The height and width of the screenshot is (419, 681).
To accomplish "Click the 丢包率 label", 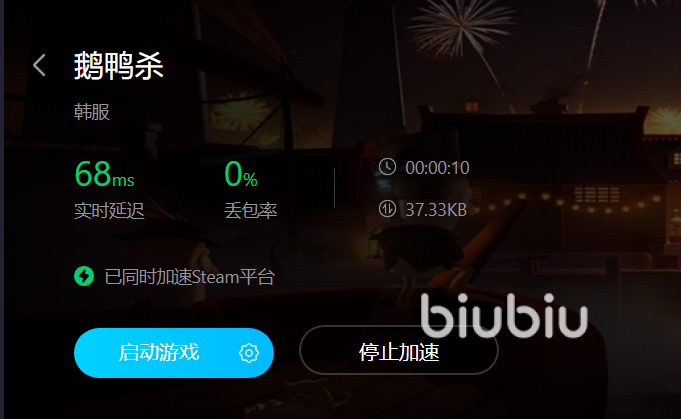I will point(251,211).
